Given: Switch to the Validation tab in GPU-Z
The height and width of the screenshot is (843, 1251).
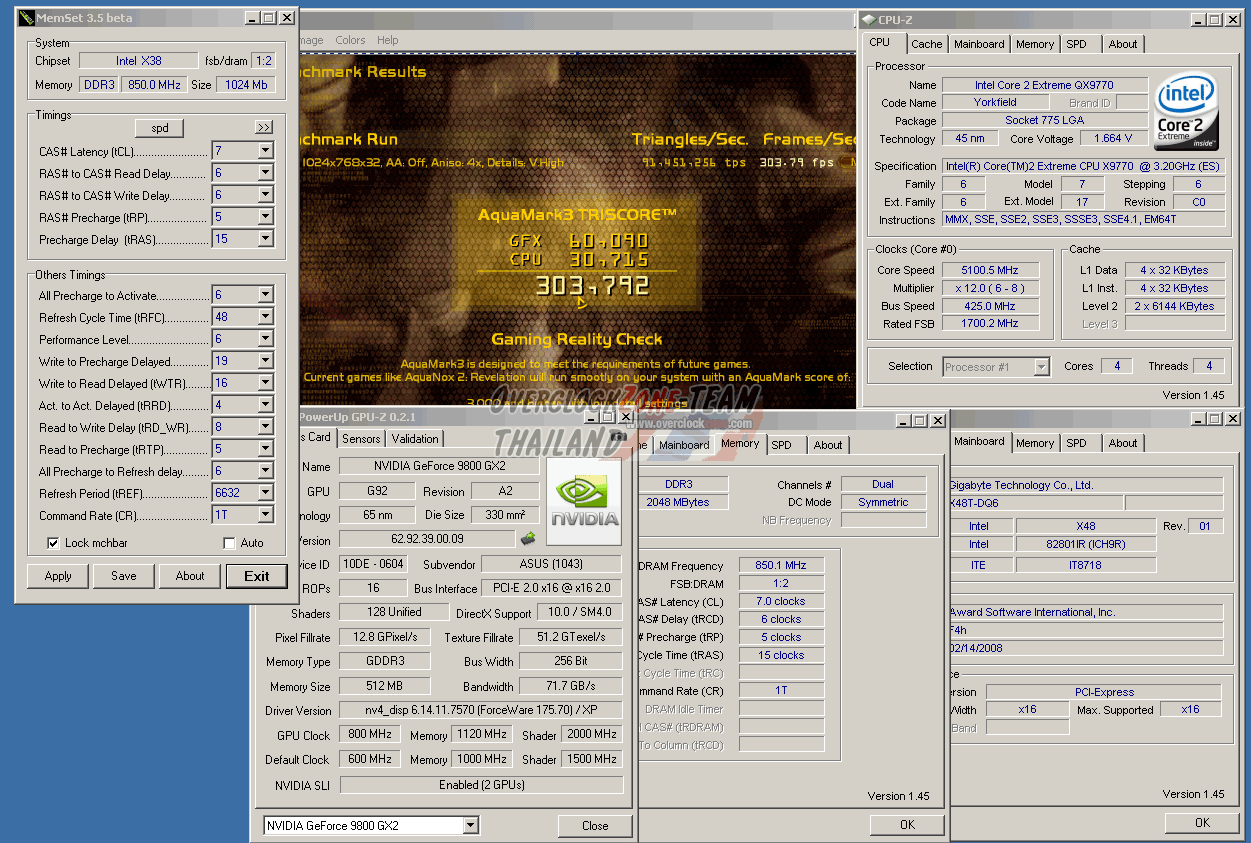Looking at the screenshot, I should pyautogui.click(x=415, y=439).
